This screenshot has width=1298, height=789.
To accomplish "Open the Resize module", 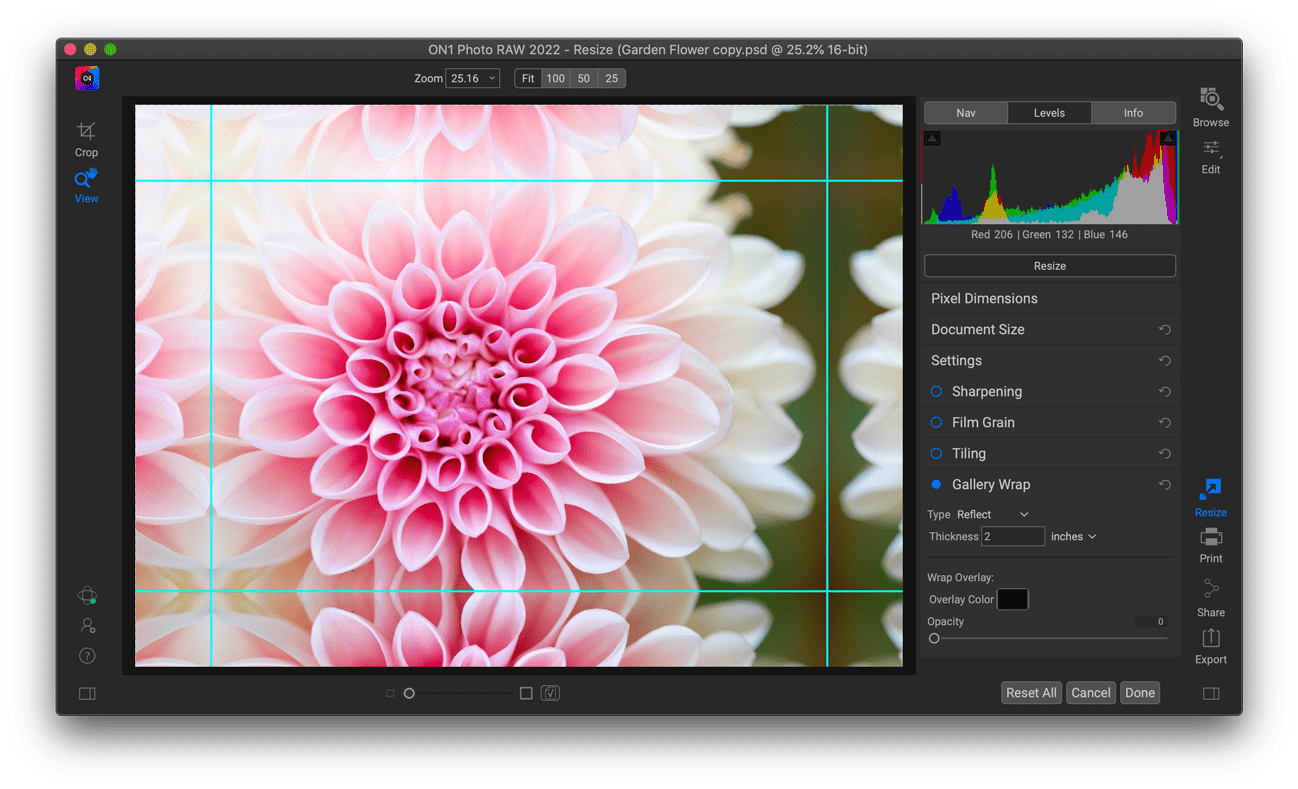I will (1210, 497).
